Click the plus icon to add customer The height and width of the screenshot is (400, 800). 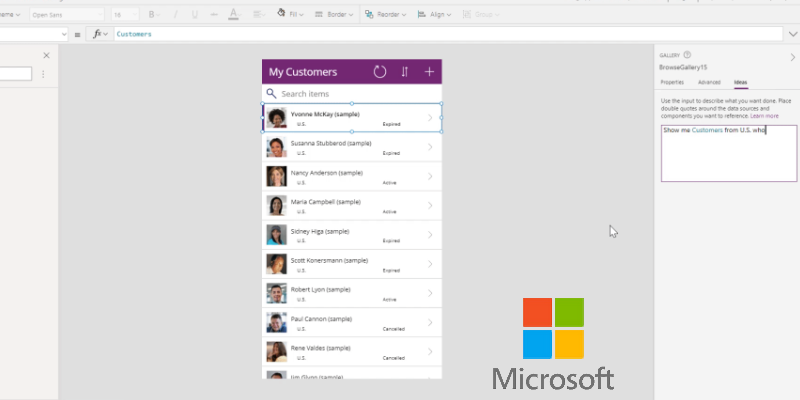pos(430,72)
